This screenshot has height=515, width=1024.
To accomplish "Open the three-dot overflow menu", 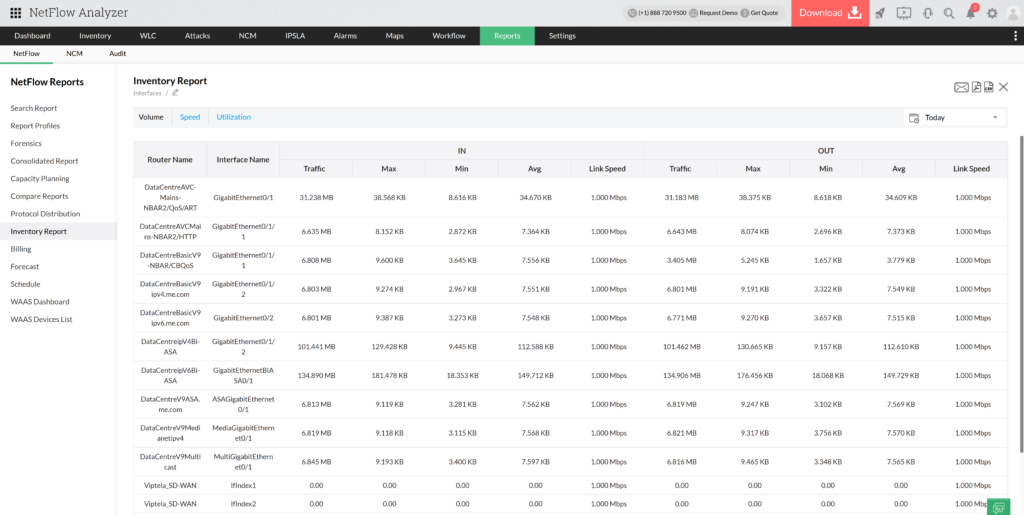I will click(x=1015, y=36).
